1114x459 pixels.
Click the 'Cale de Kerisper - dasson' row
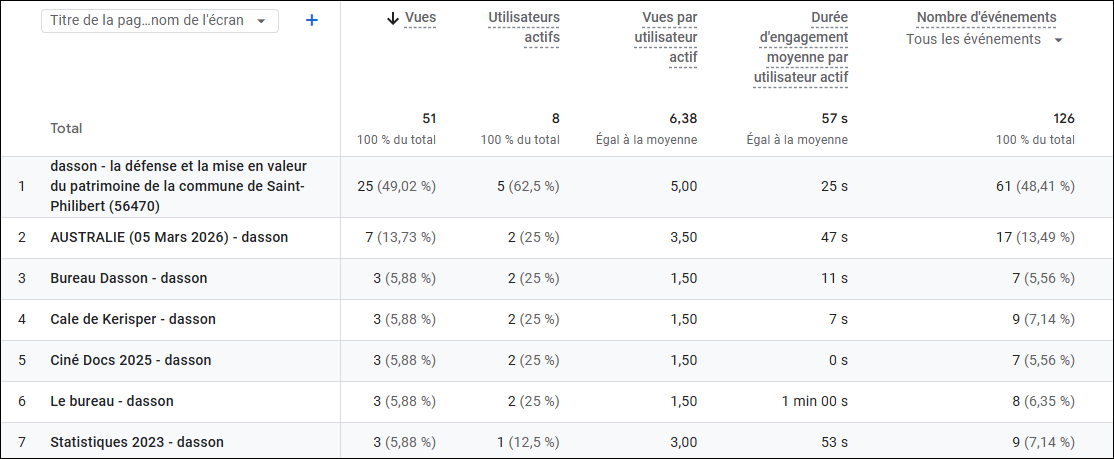133,319
